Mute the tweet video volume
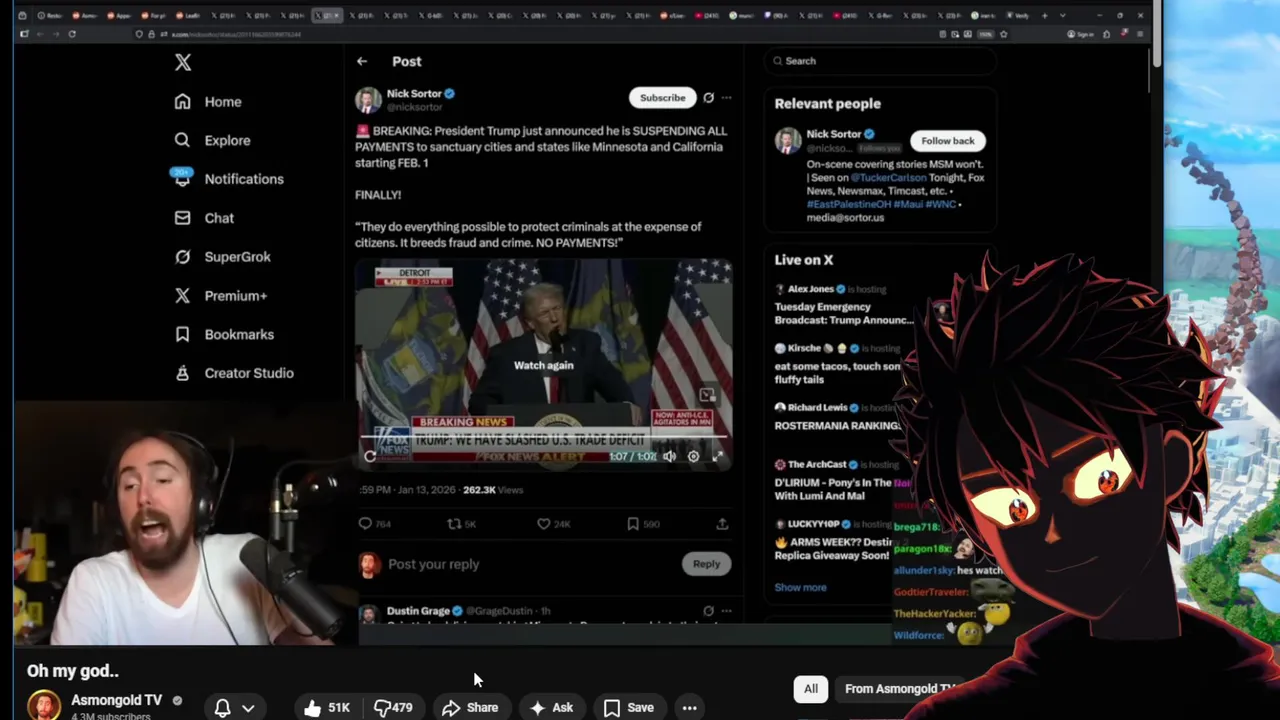 pyautogui.click(x=669, y=456)
